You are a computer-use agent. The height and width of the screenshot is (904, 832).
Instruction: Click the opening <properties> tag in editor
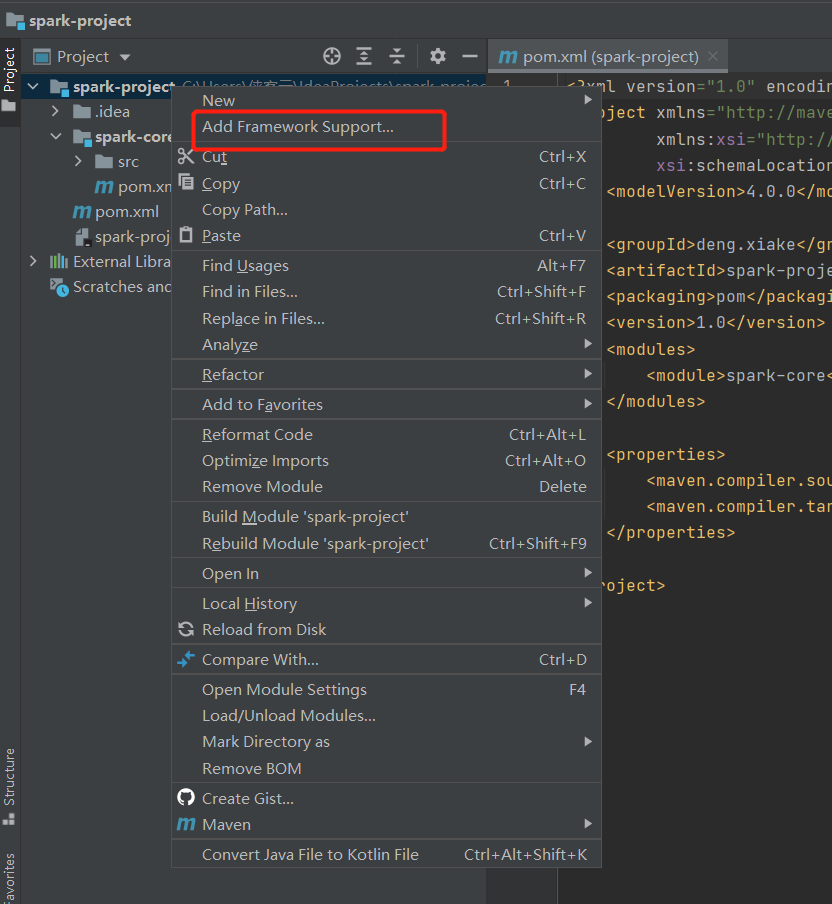click(665, 454)
